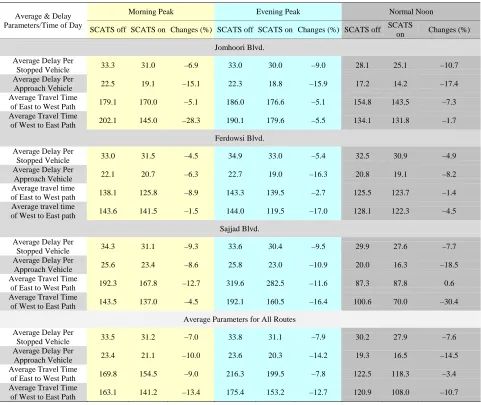
Task: Click the "Normal Noon" column group header
Action: tap(411, 12)
